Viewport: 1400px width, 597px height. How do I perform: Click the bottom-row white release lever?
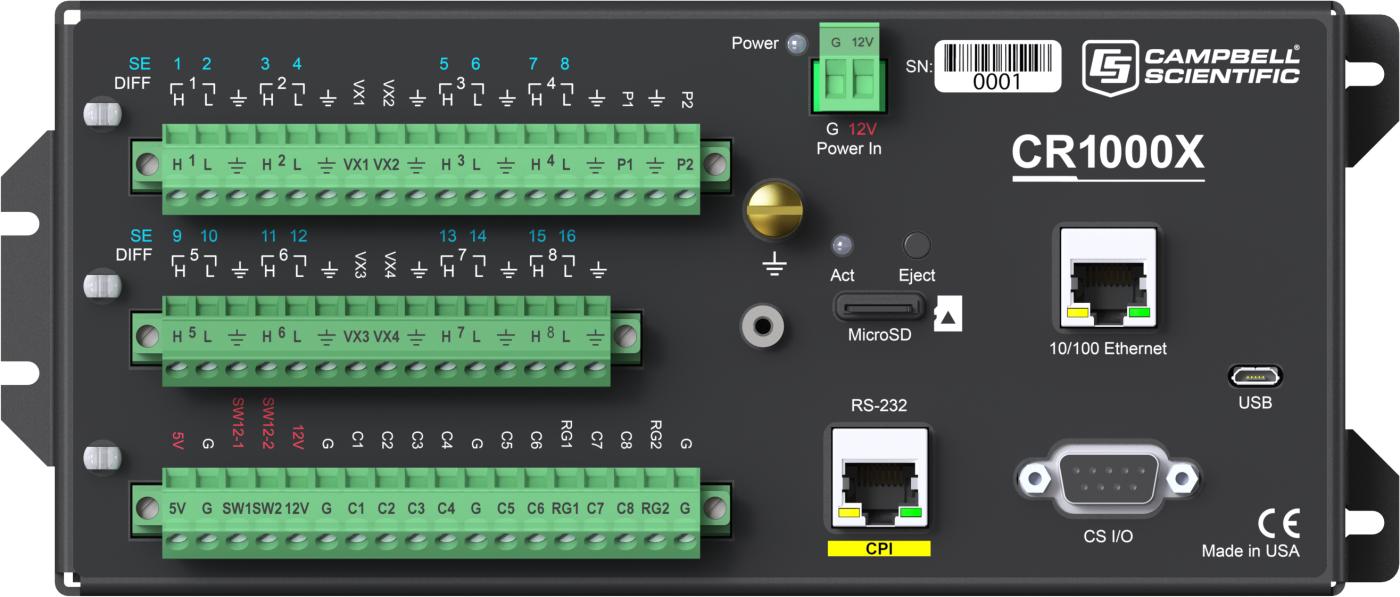tap(101, 459)
